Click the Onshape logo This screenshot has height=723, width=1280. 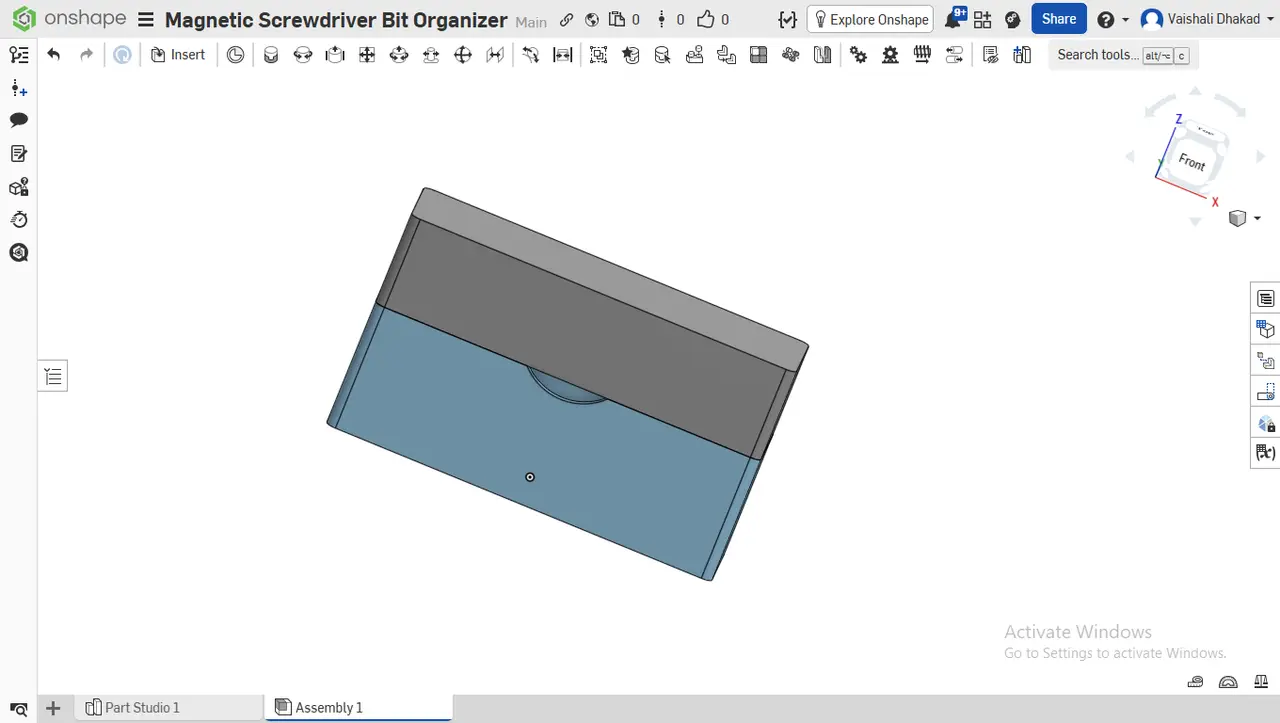click(x=69, y=19)
